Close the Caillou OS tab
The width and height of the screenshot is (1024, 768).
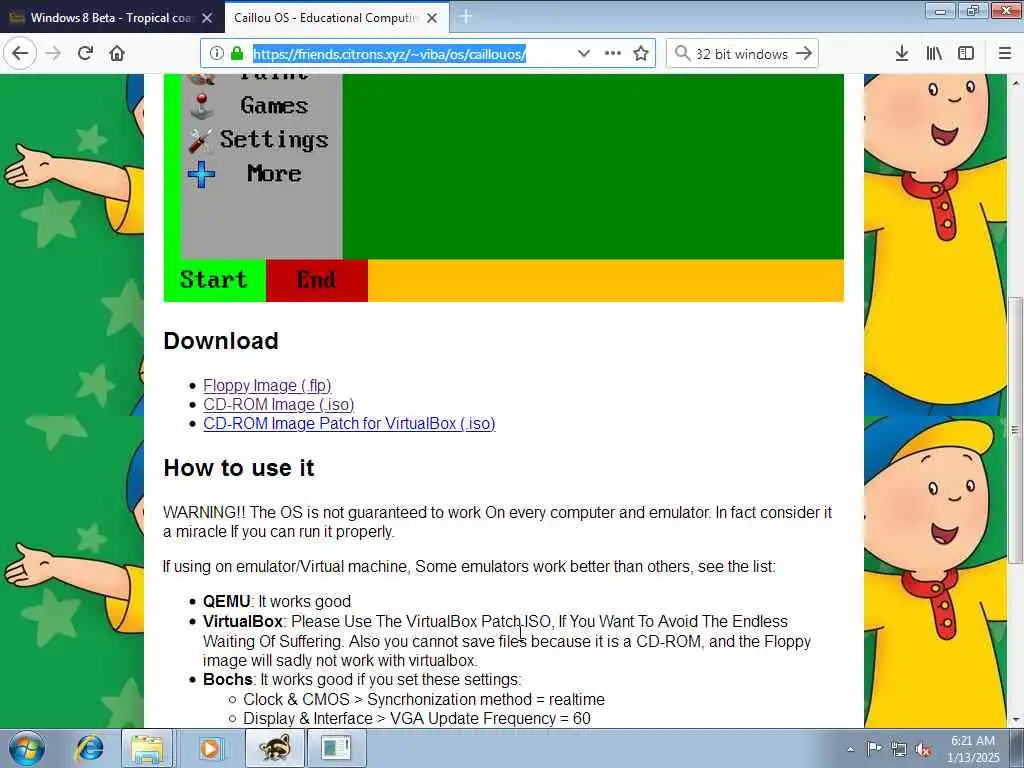pyautogui.click(x=432, y=18)
